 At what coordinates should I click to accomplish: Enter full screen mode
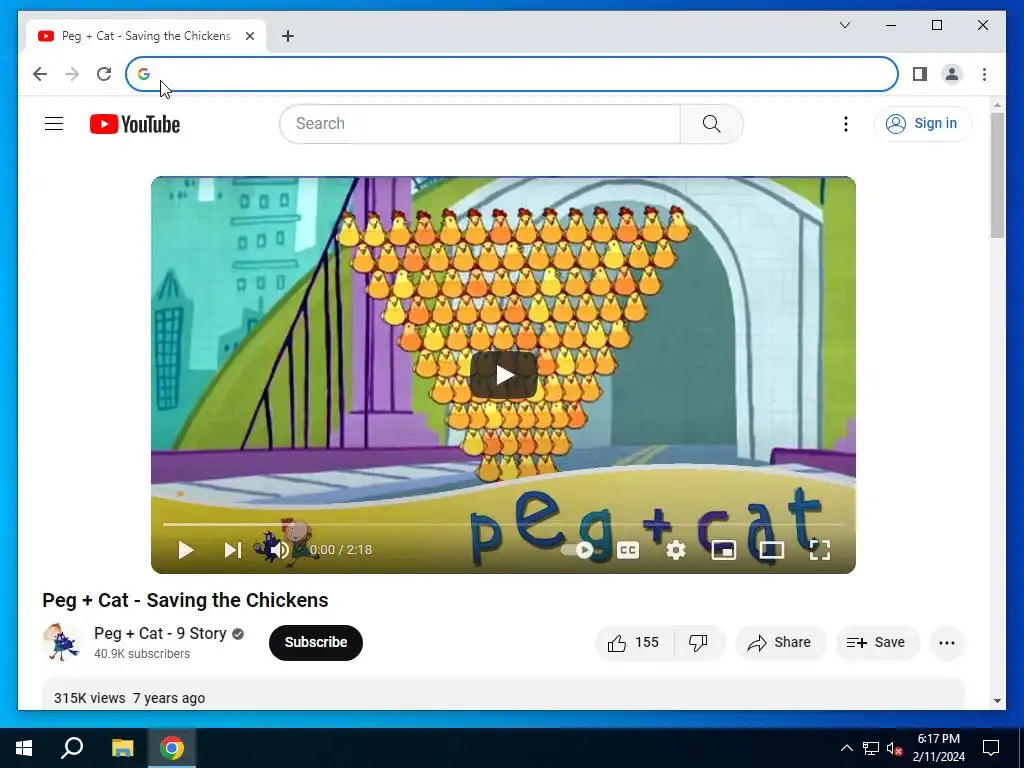pyautogui.click(x=820, y=550)
